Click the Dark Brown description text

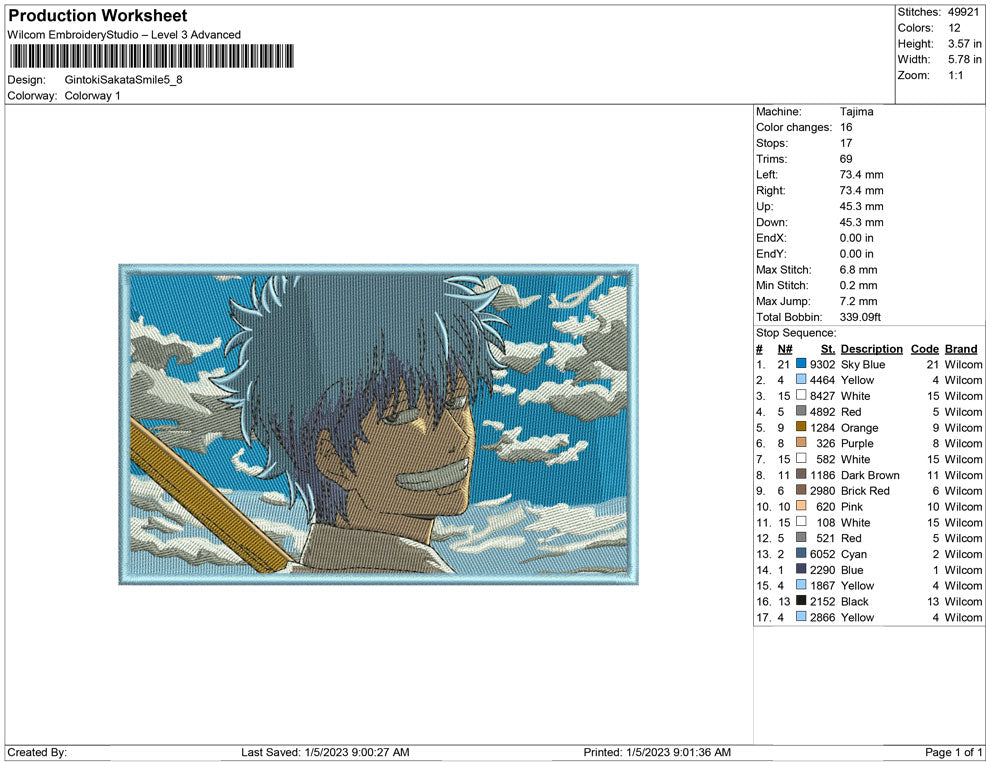870,475
